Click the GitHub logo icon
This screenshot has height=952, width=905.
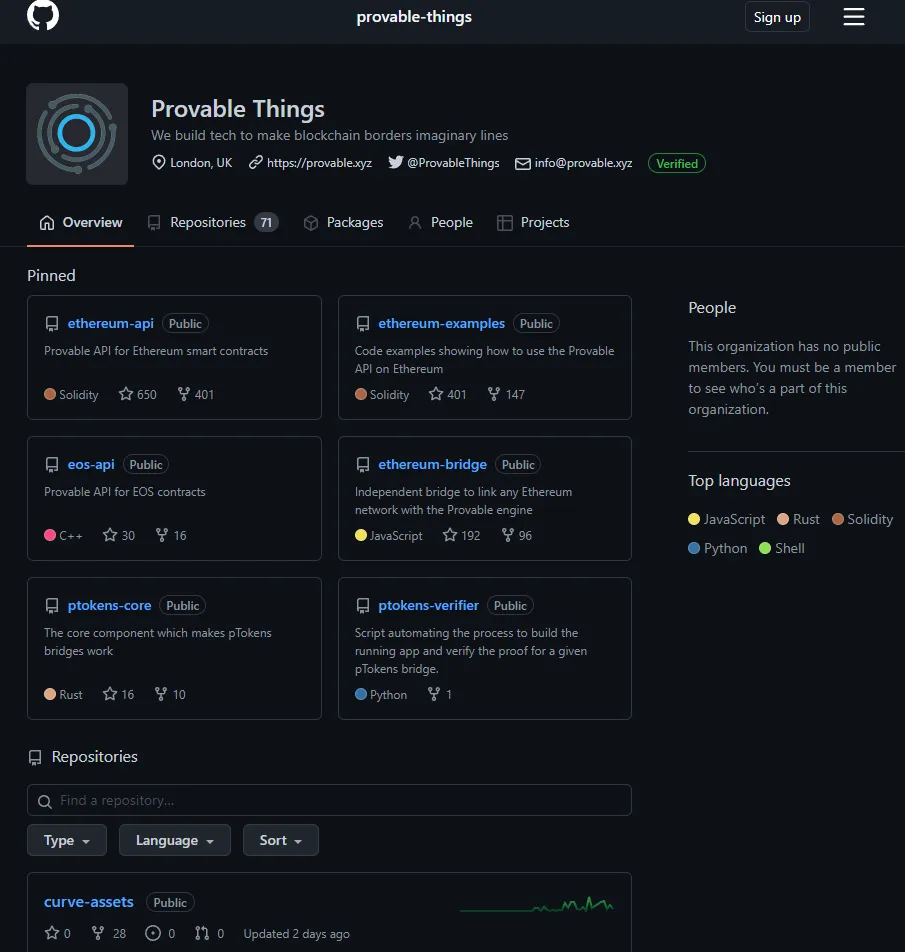(x=43, y=15)
